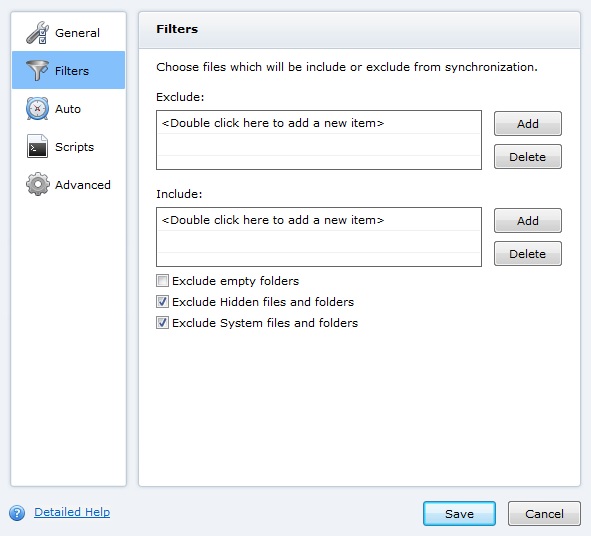Select the Filters tab label
Viewport: 591px width, 536px height.
point(72,71)
